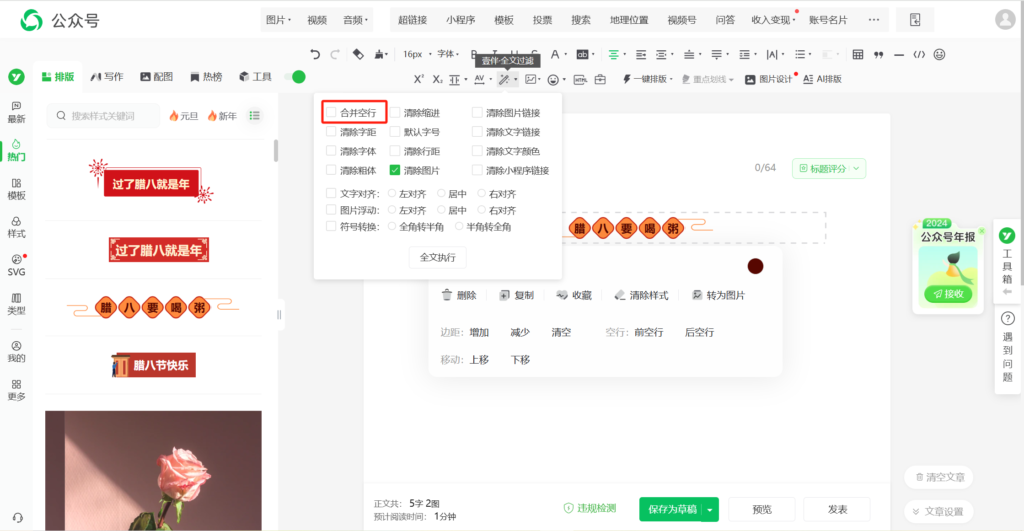Open arrow next to 保存为草稿

pos(710,509)
